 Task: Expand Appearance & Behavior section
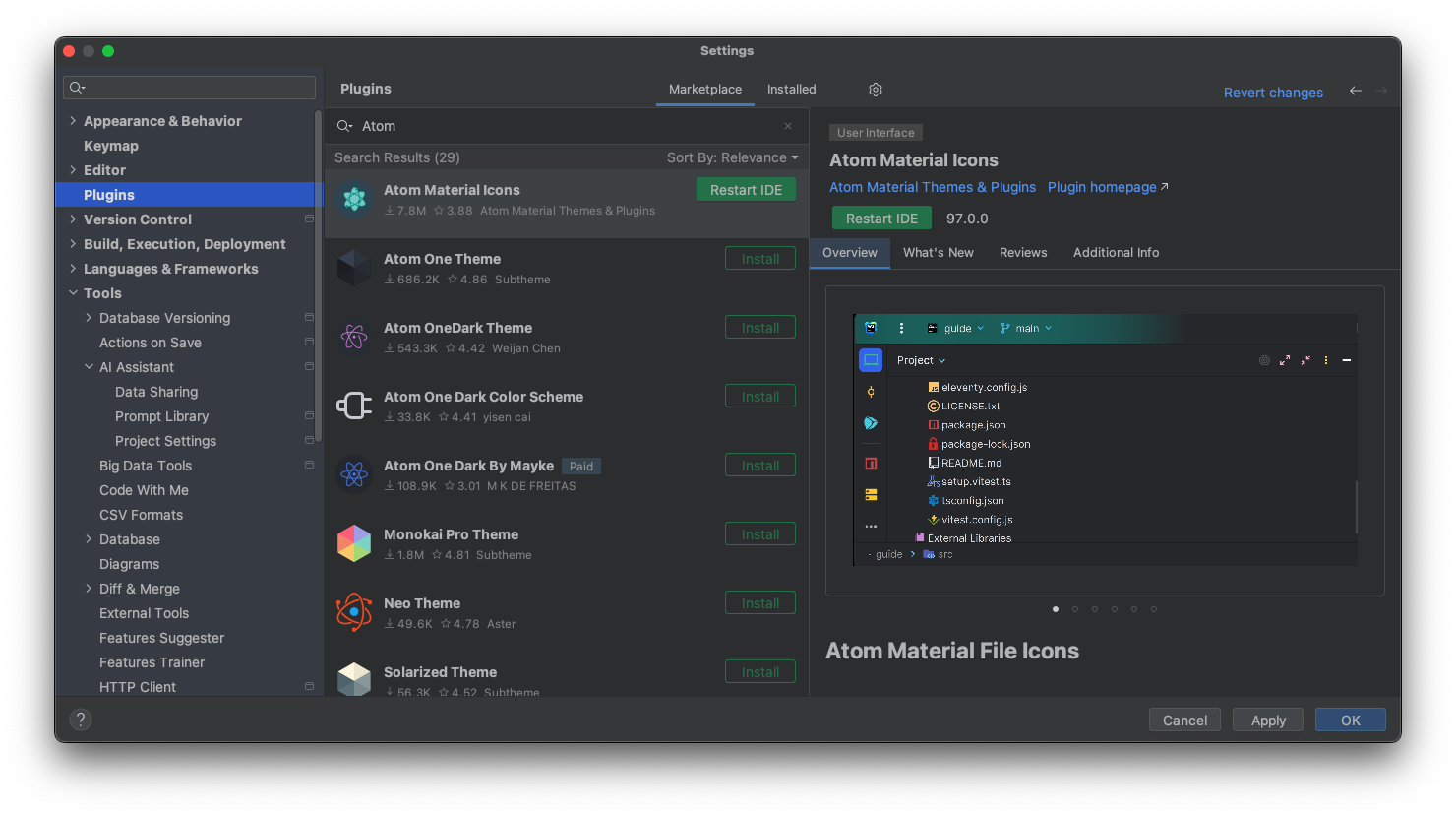click(73, 121)
